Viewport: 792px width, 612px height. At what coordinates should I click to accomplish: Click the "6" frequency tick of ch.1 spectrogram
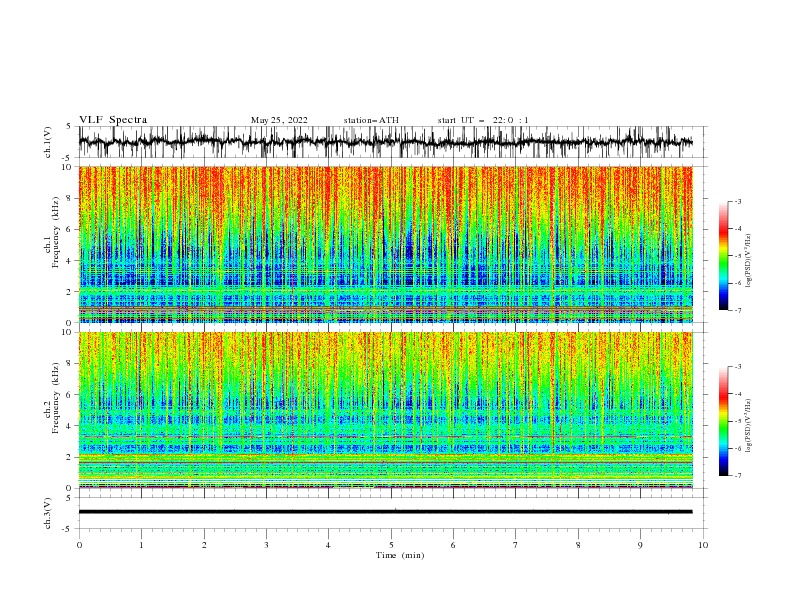click(70, 229)
